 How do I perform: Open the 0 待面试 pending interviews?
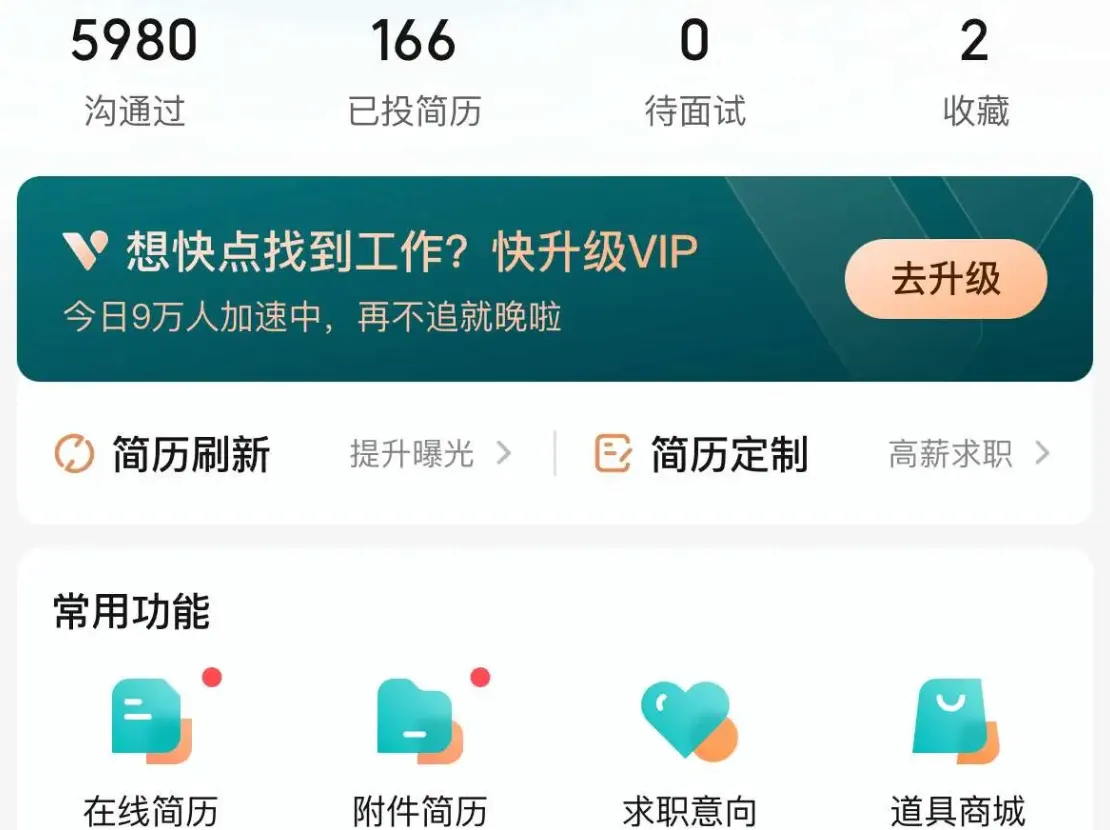(694, 71)
